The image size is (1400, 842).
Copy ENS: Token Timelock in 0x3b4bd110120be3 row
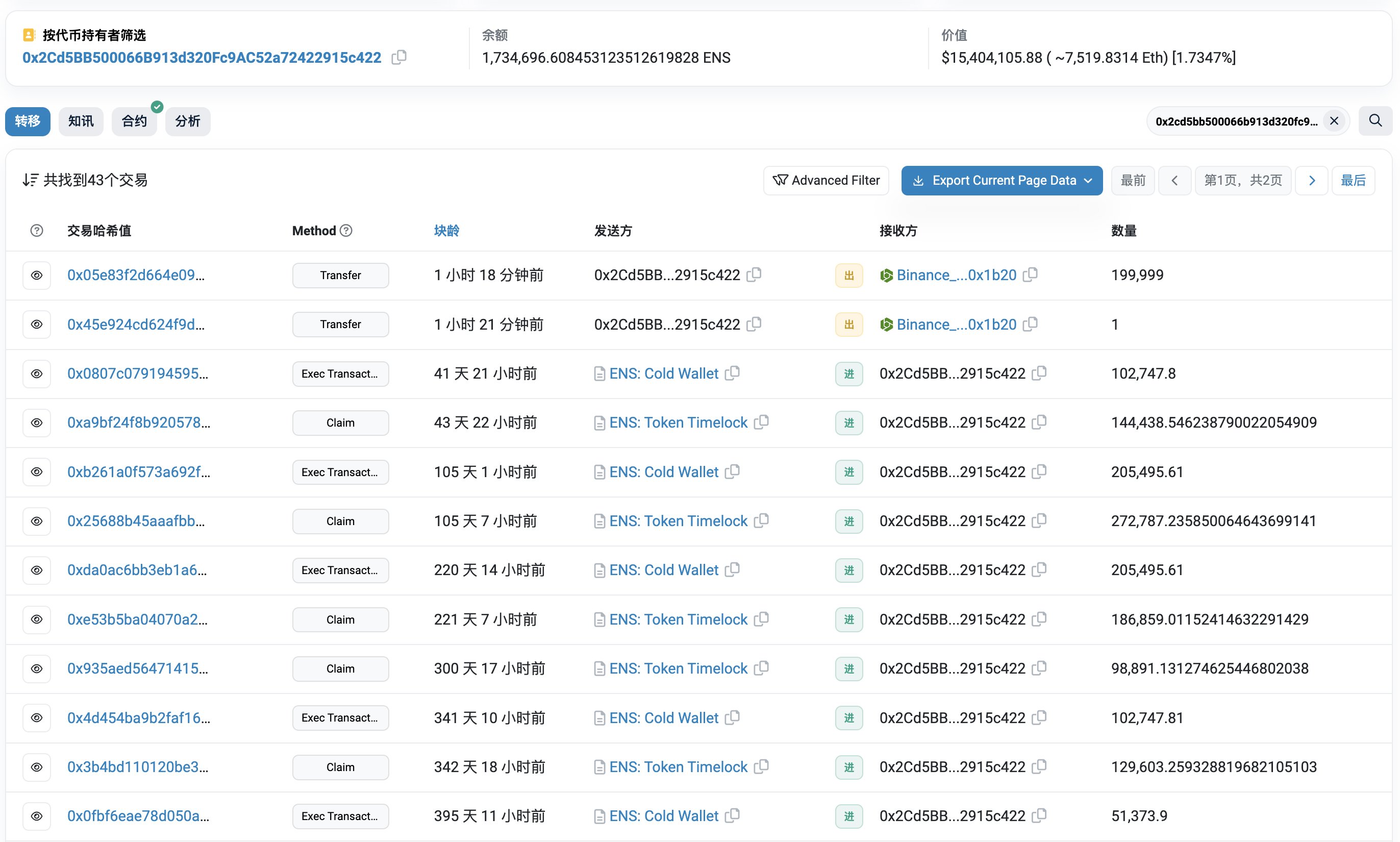[x=761, y=766]
